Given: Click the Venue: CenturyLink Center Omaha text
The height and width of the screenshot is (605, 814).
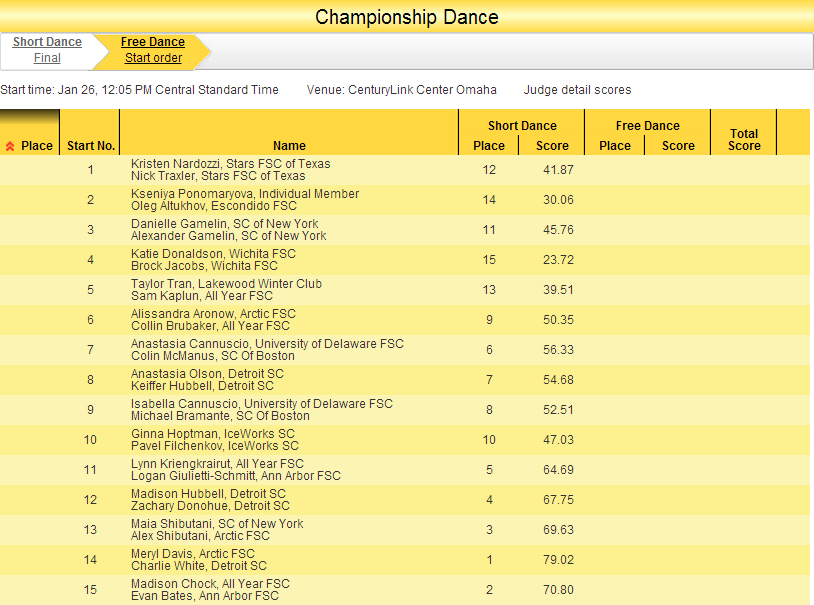Looking at the screenshot, I should (401, 90).
